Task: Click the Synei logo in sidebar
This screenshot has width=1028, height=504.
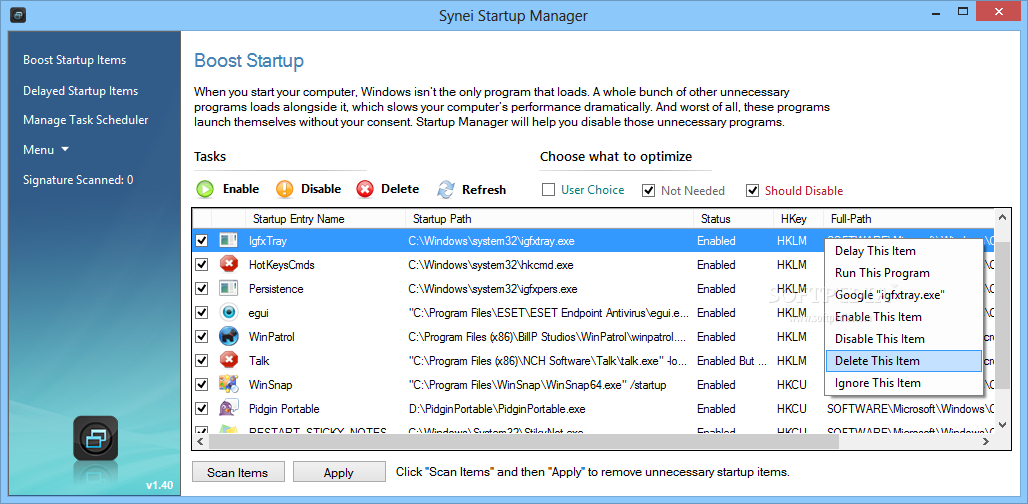Action: (x=96, y=438)
